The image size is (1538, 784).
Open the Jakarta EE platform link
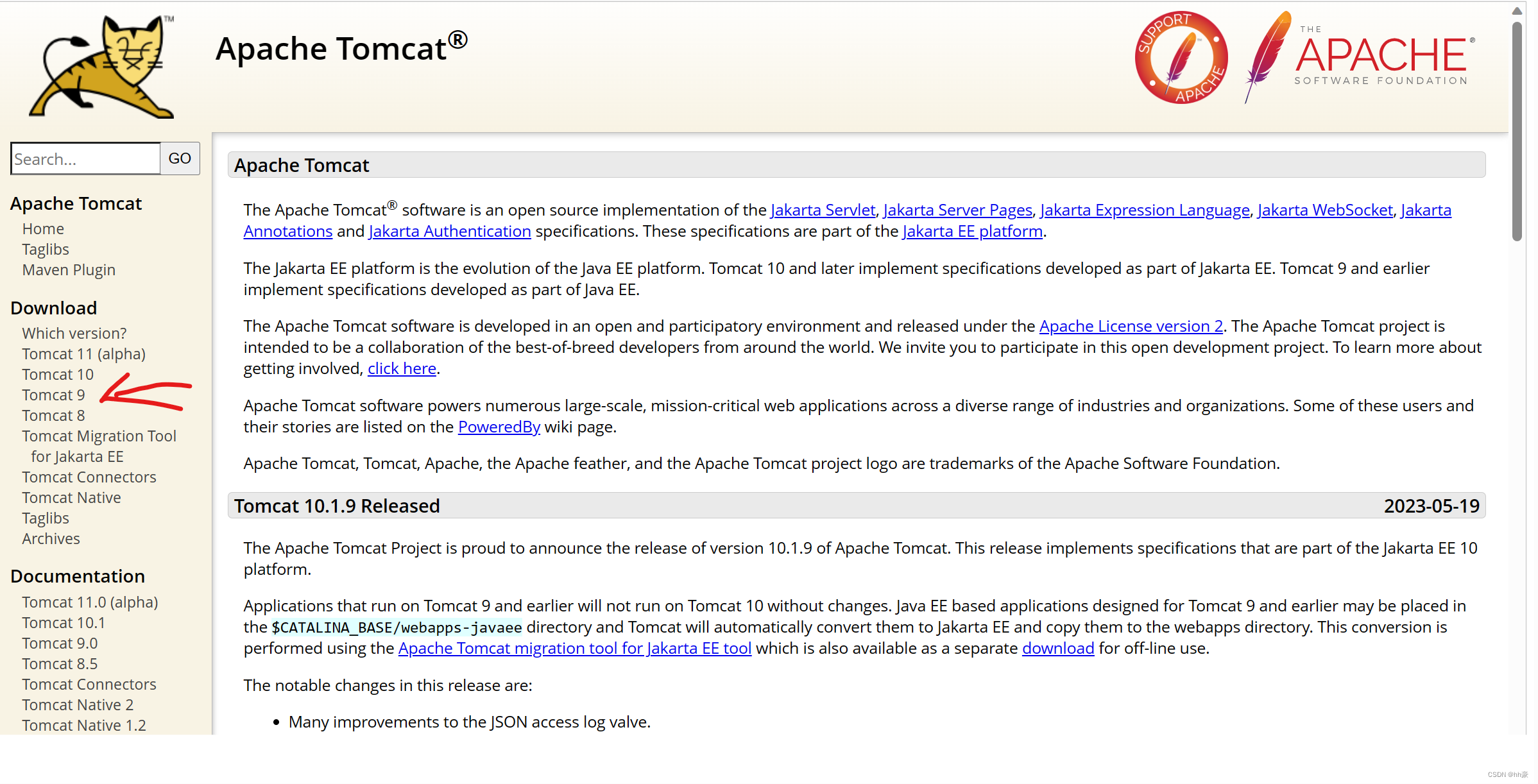click(x=971, y=231)
